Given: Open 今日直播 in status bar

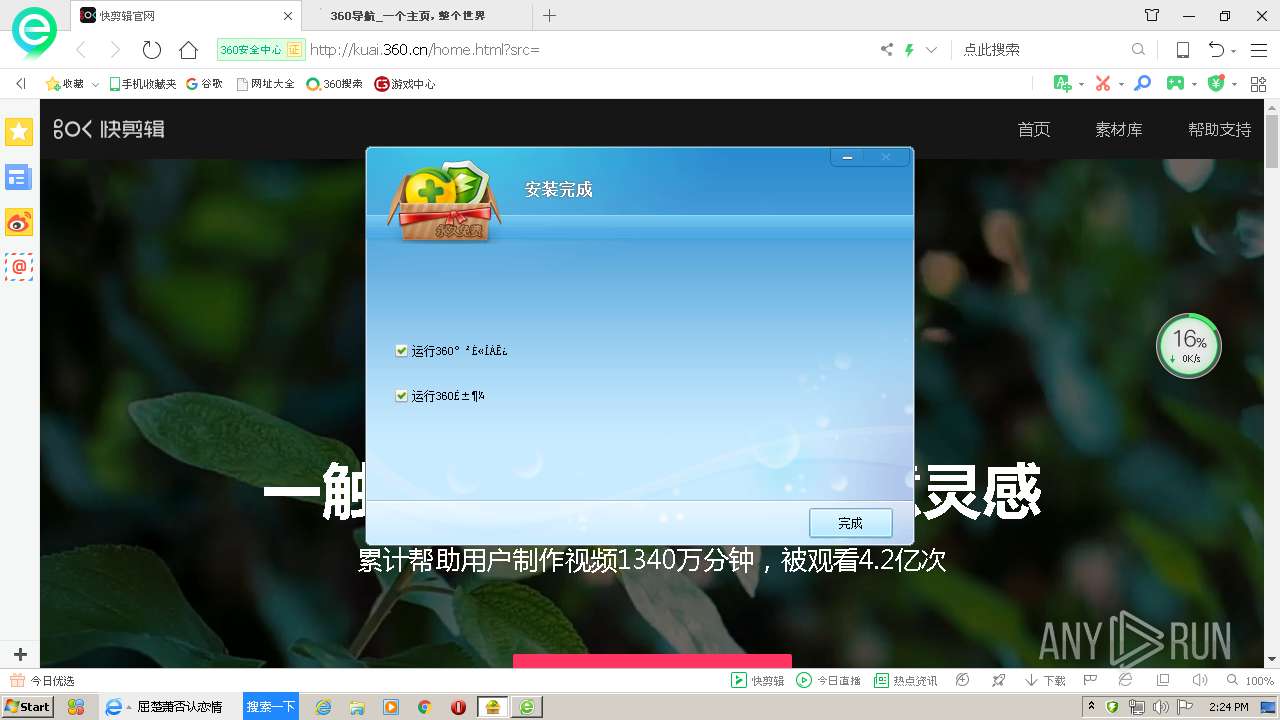Looking at the screenshot, I should tap(829, 680).
